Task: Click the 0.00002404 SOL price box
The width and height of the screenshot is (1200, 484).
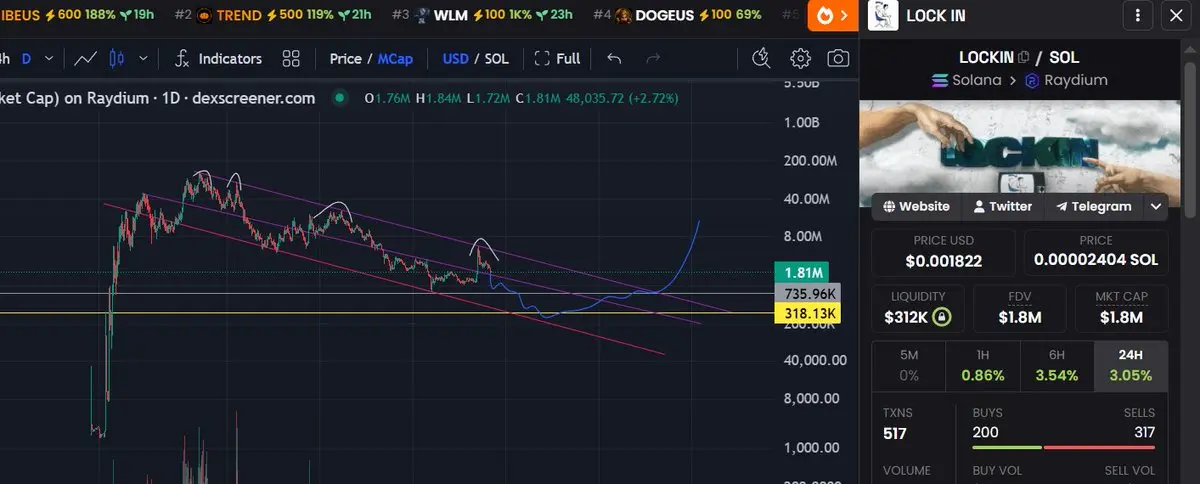Action: tap(1095, 252)
